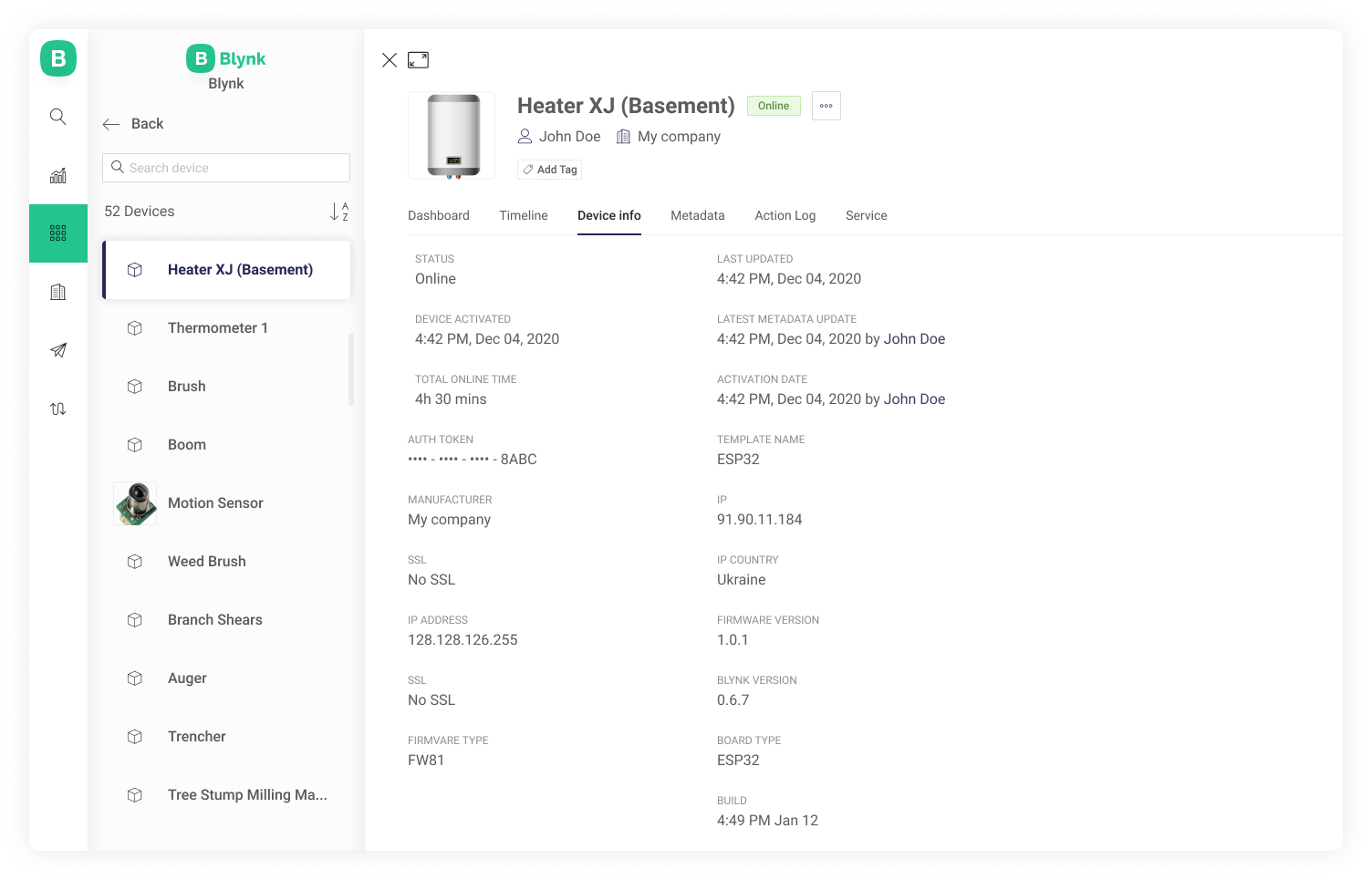
Task: Select the devices grid icon in sidebar
Action: point(58,233)
